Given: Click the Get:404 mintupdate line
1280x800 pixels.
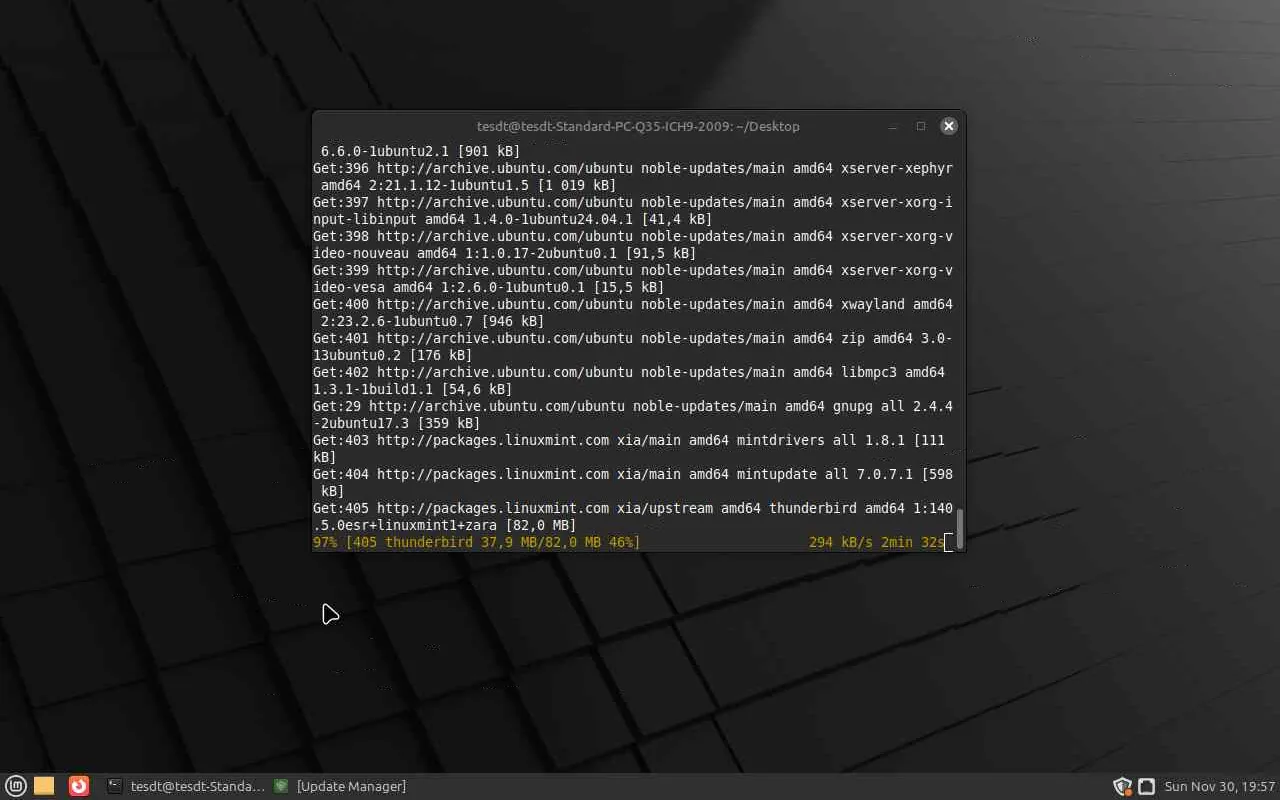Looking at the screenshot, I should coord(633,483).
